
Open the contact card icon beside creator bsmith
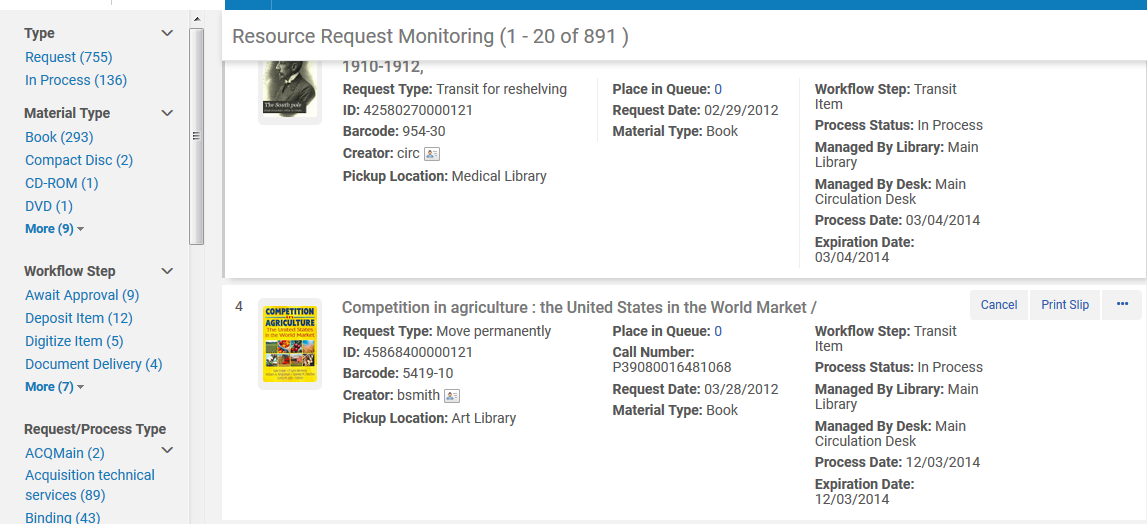pos(452,396)
